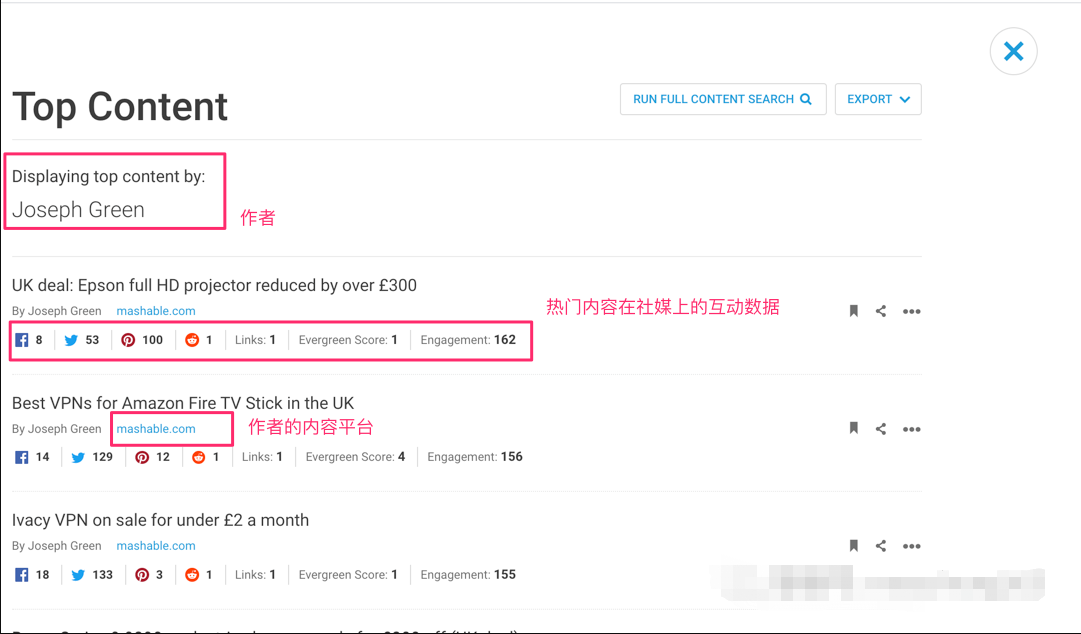Click Run Full Content Search button
Viewport: 1081px width, 634px height.
pyautogui.click(x=722, y=99)
